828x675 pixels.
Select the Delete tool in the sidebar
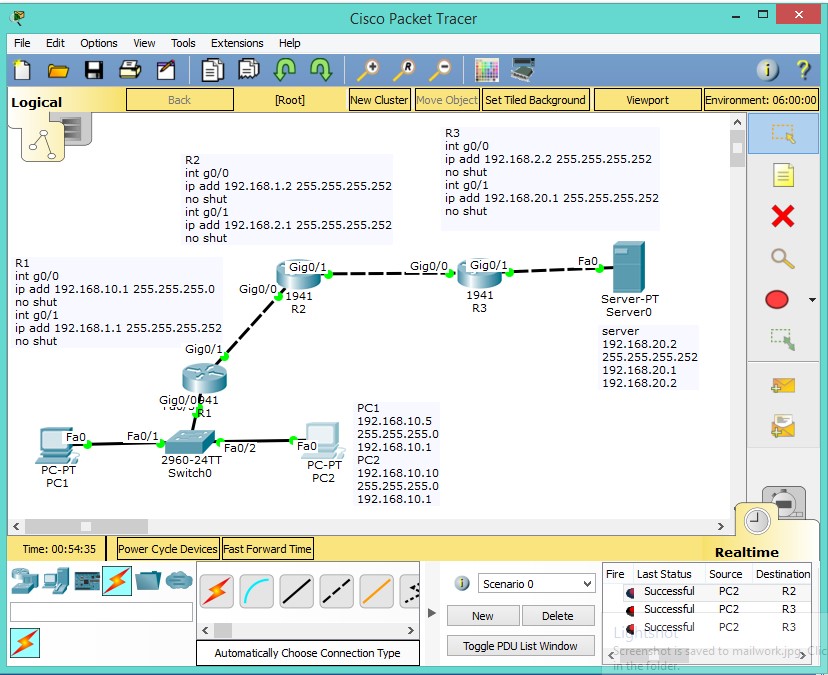pyautogui.click(x=783, y=216)
